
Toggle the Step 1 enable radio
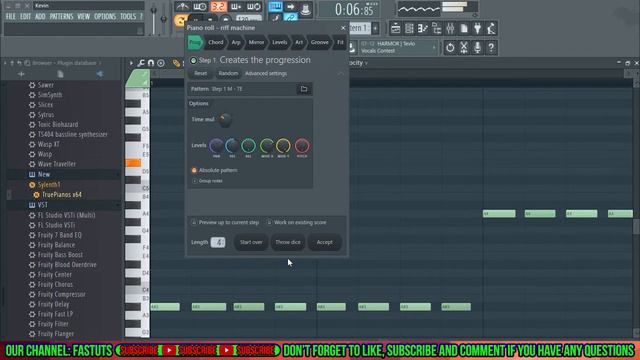(193, 60)
